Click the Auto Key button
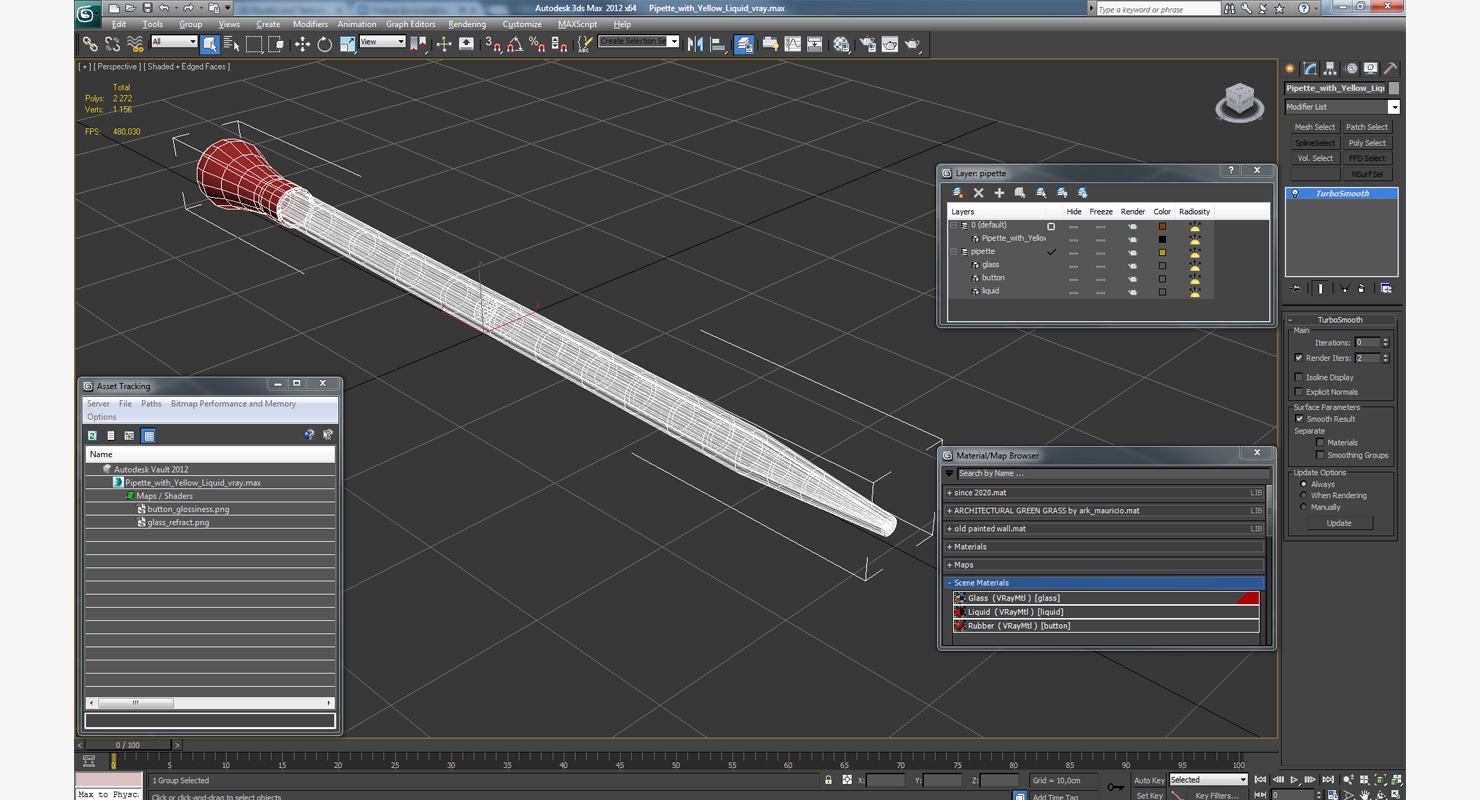 (x=1149, y=780)
